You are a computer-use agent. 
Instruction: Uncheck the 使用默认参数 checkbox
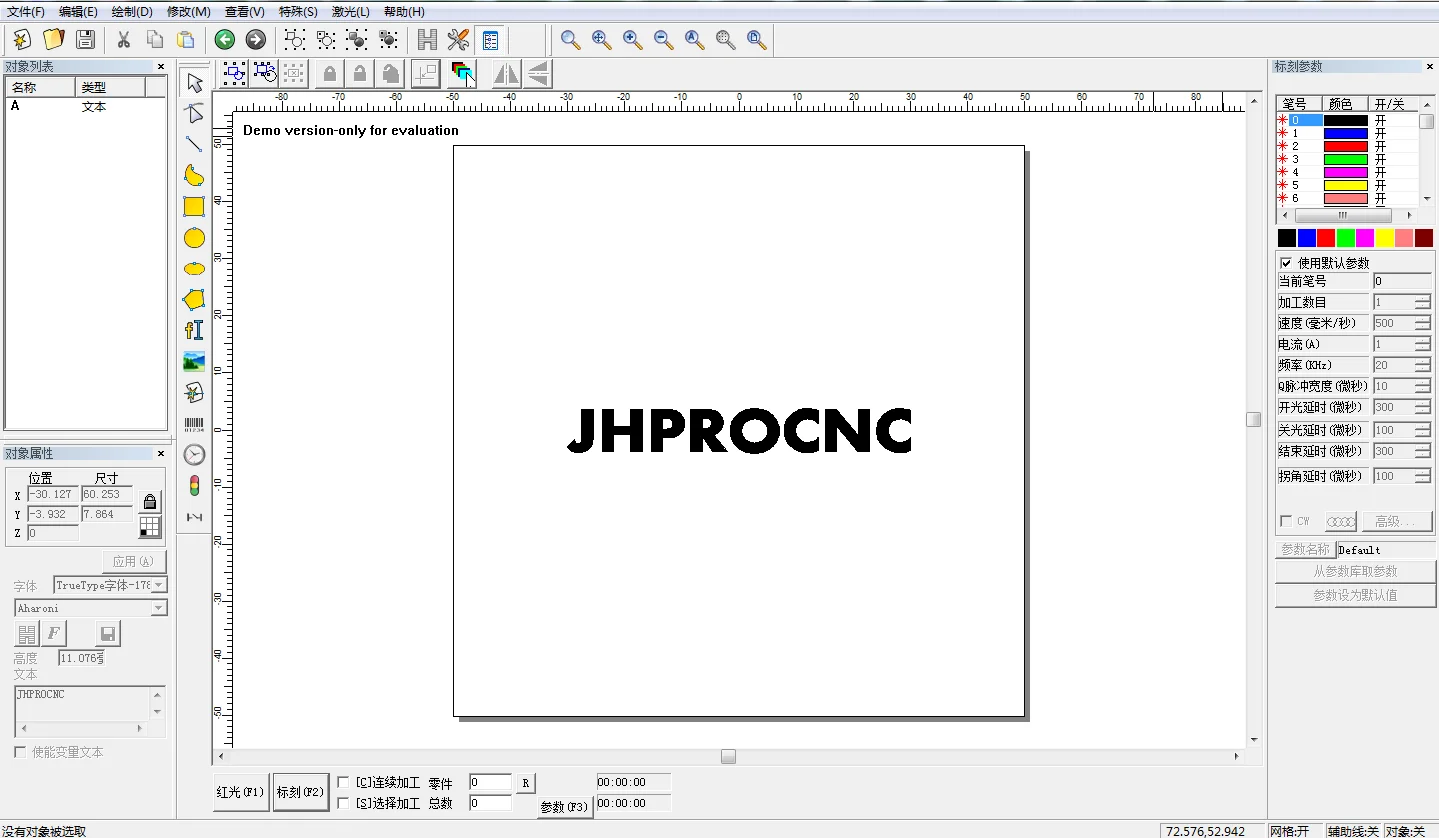pyautogui.click(x=1286, y=263)
